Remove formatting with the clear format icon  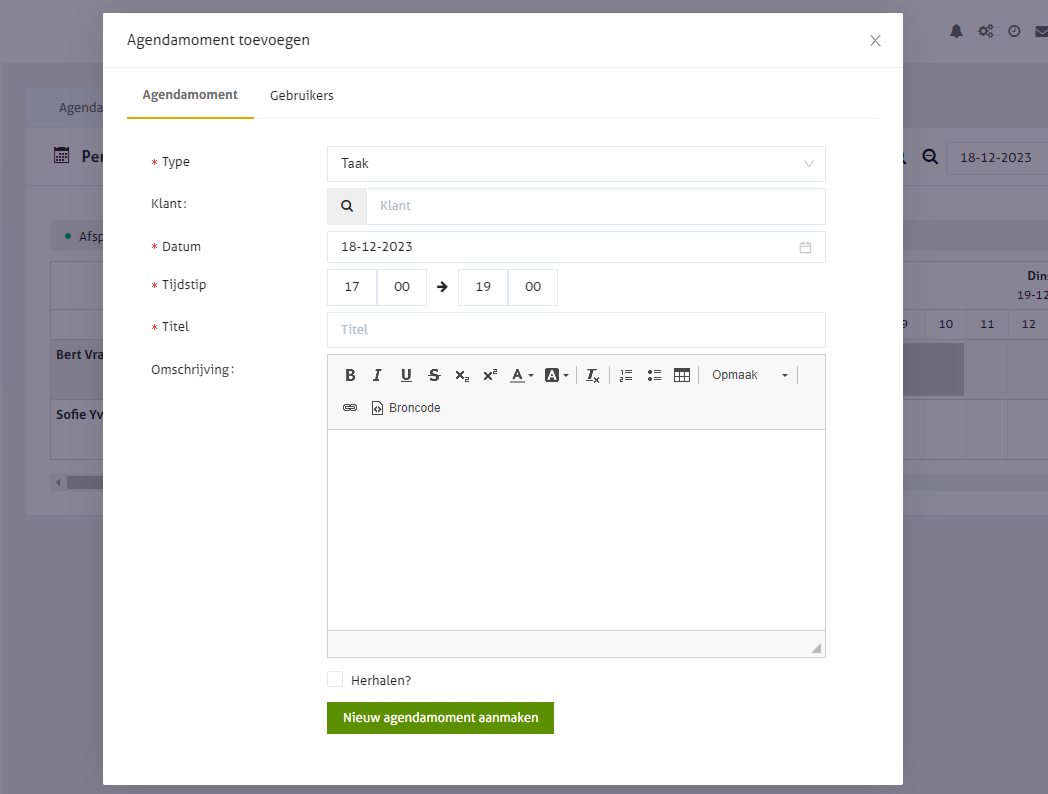tap(593, 376)
